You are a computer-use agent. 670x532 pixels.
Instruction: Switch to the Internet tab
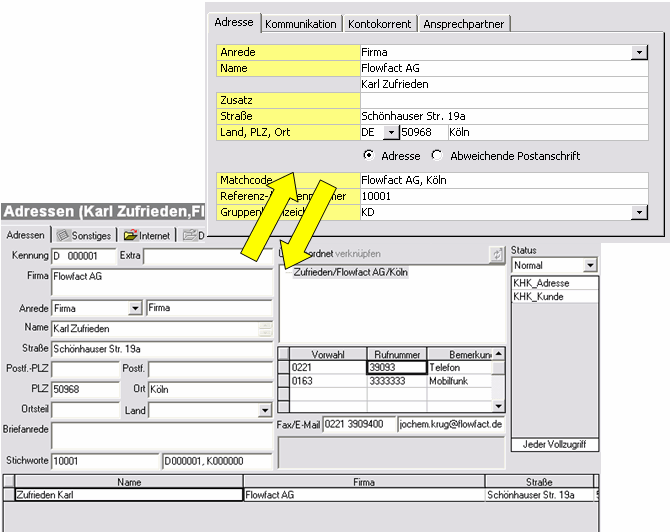[x=147, y=235]
